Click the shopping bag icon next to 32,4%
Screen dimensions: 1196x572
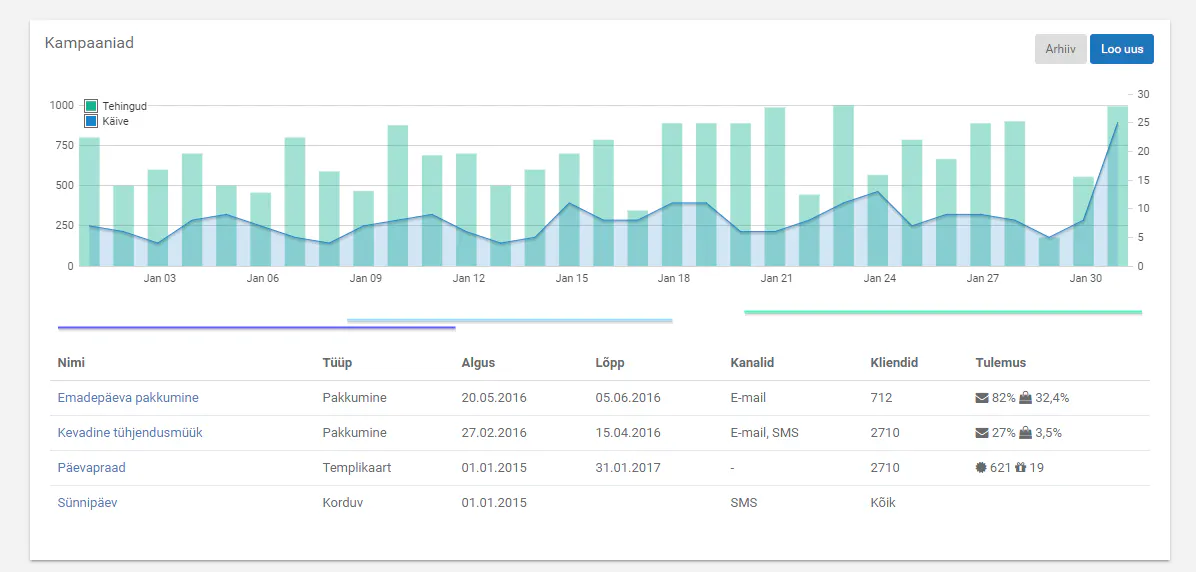tap(1025, 397)
